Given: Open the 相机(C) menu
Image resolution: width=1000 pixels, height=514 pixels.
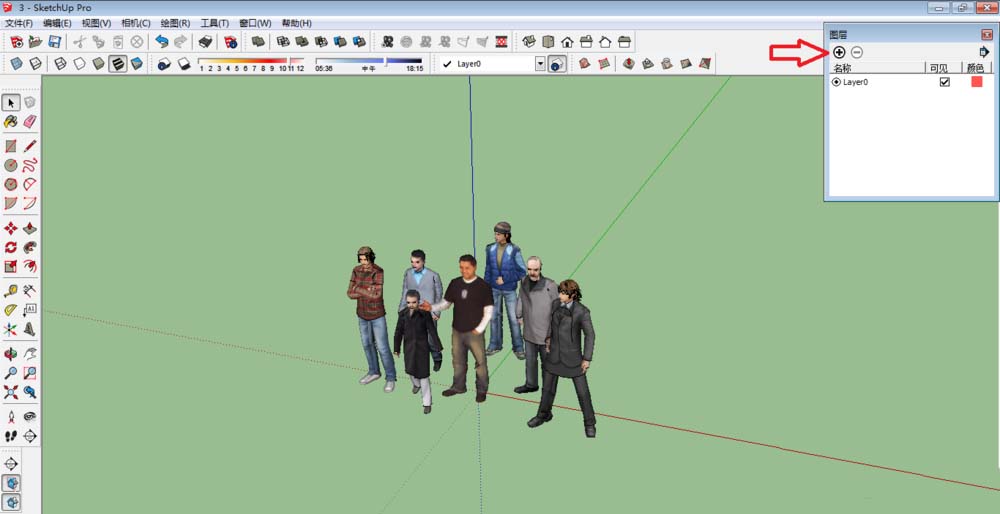Looking at the screenshot, I should click(135, 22).
